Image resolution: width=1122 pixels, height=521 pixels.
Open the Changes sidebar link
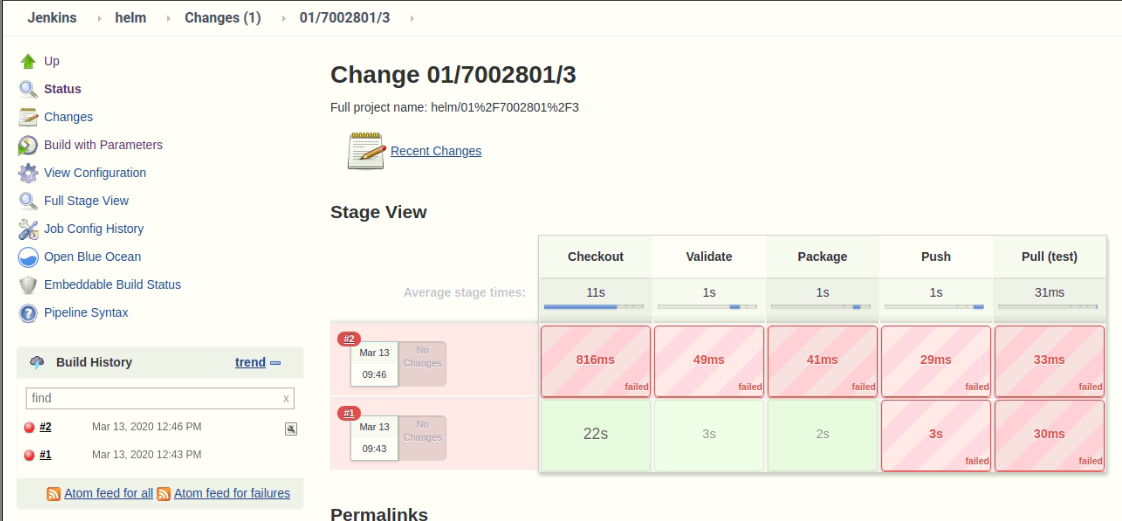point(68,117)
